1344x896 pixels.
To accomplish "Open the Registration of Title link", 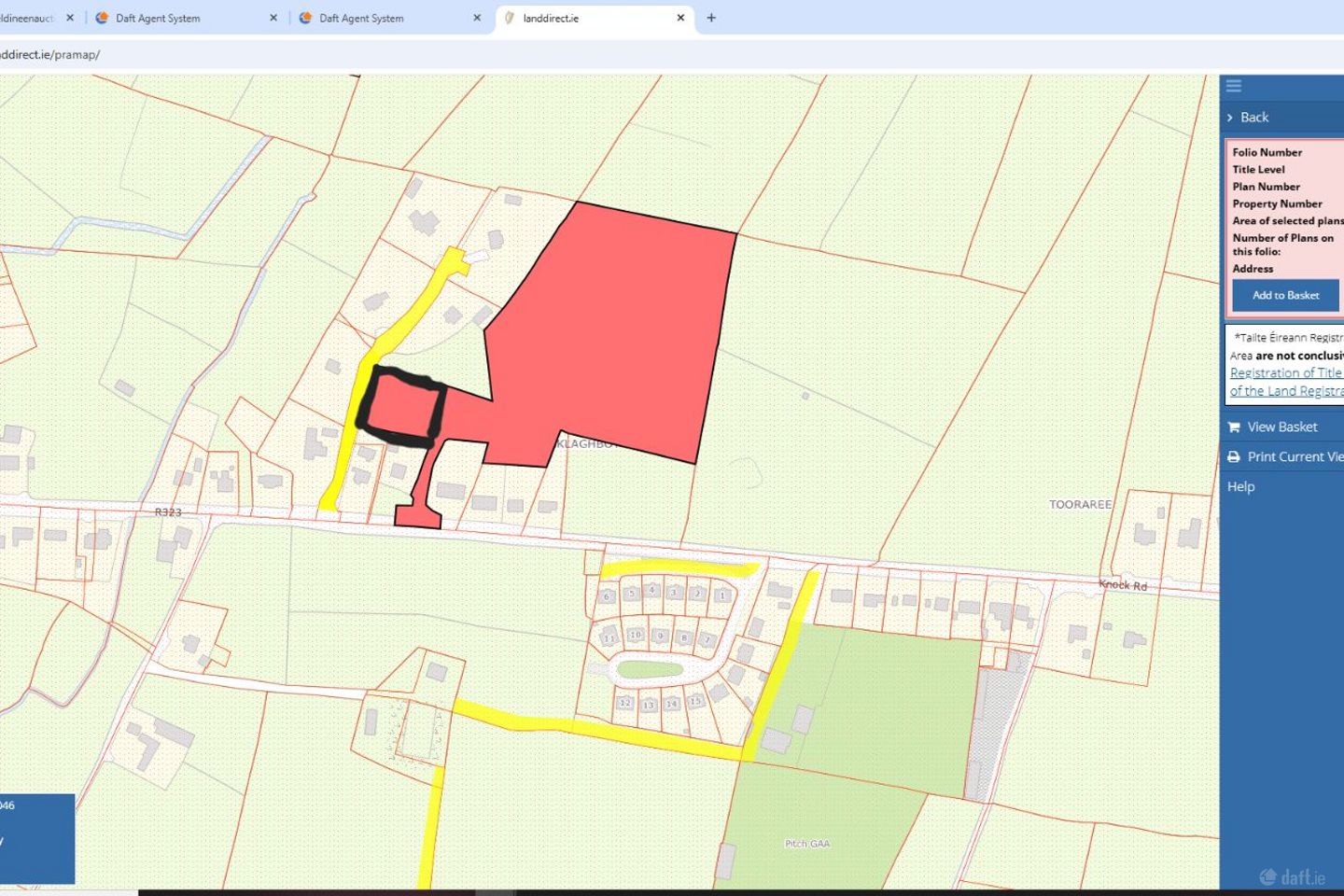I will pyautogui.click(x=1285, y=373).
